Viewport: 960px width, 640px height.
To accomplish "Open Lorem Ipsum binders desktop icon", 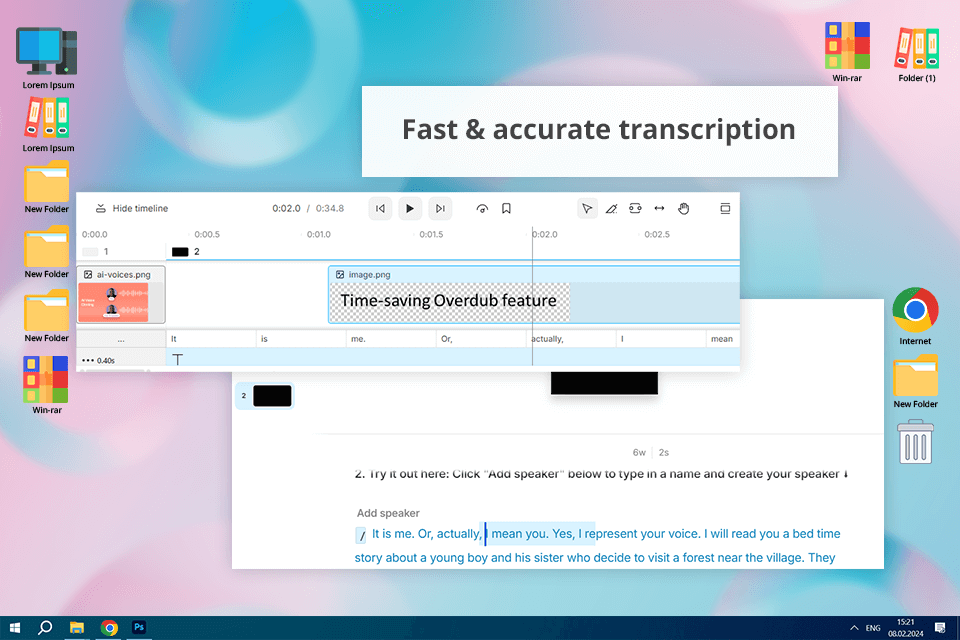I will point(48,124).
